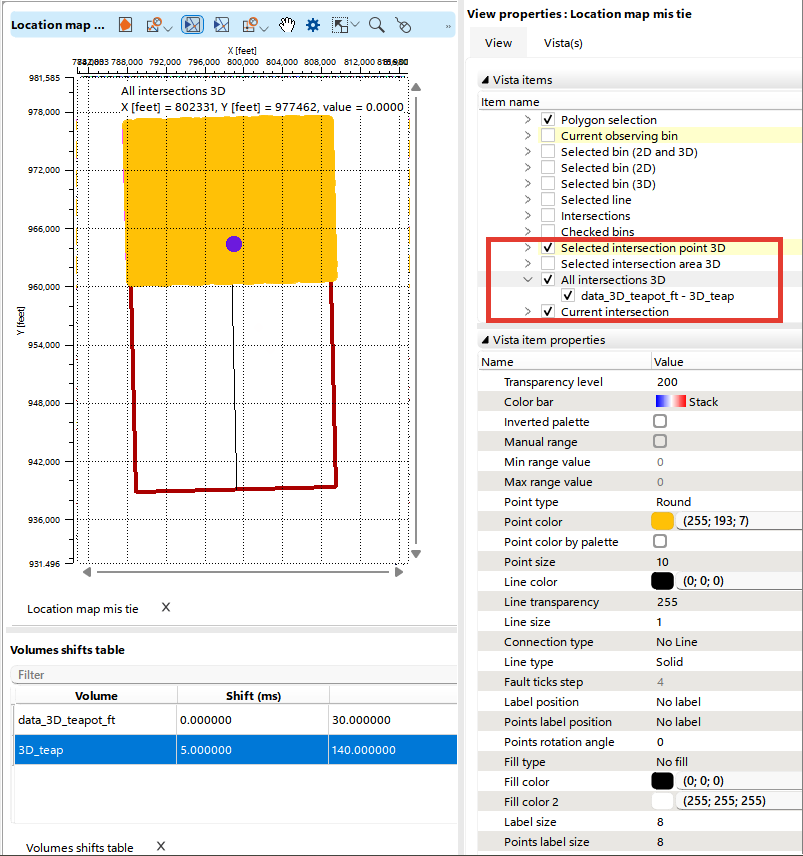803x856 pixels.
Task: Uncheck the Polygon selection checkbox
Action: (548, 120)
